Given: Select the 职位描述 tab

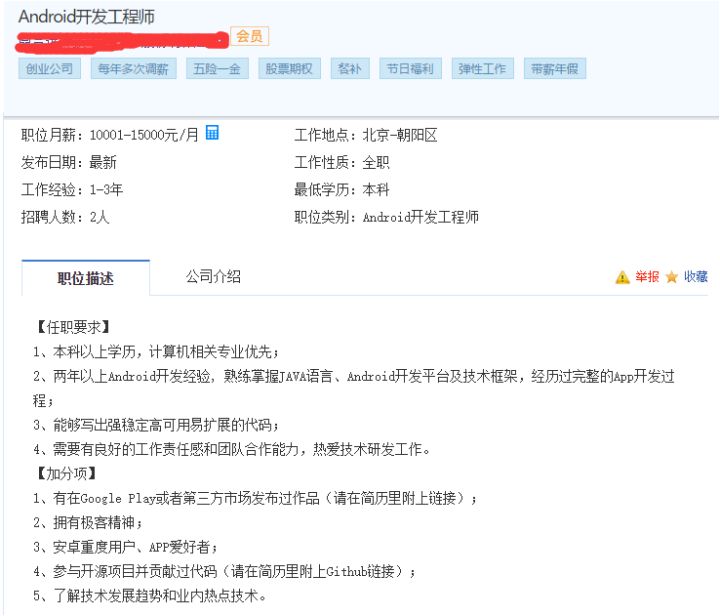Looking at the screenshot, I should pos(85,278).
